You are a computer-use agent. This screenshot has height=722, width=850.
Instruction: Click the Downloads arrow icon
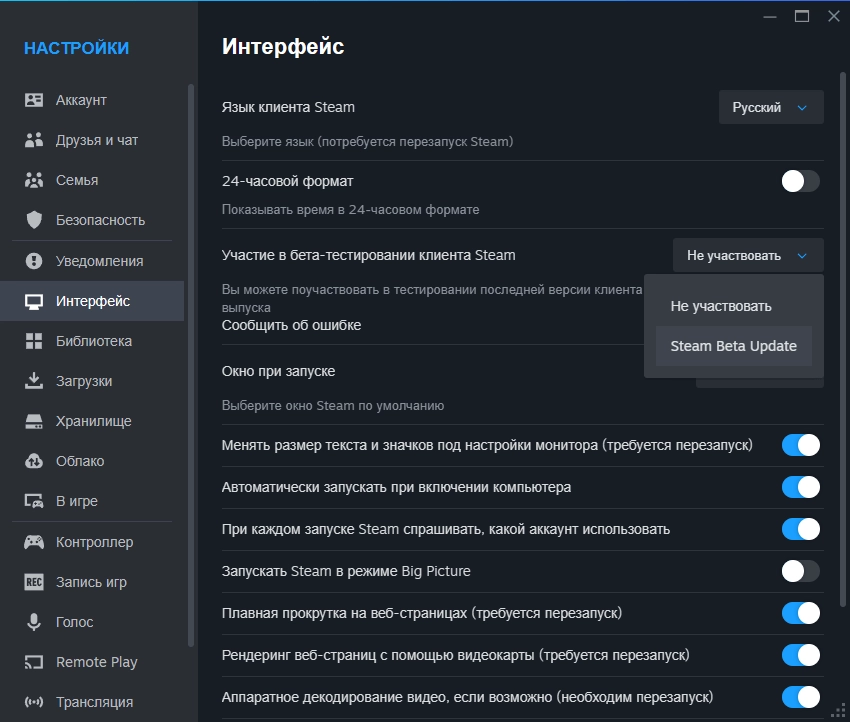coord(34,381)
